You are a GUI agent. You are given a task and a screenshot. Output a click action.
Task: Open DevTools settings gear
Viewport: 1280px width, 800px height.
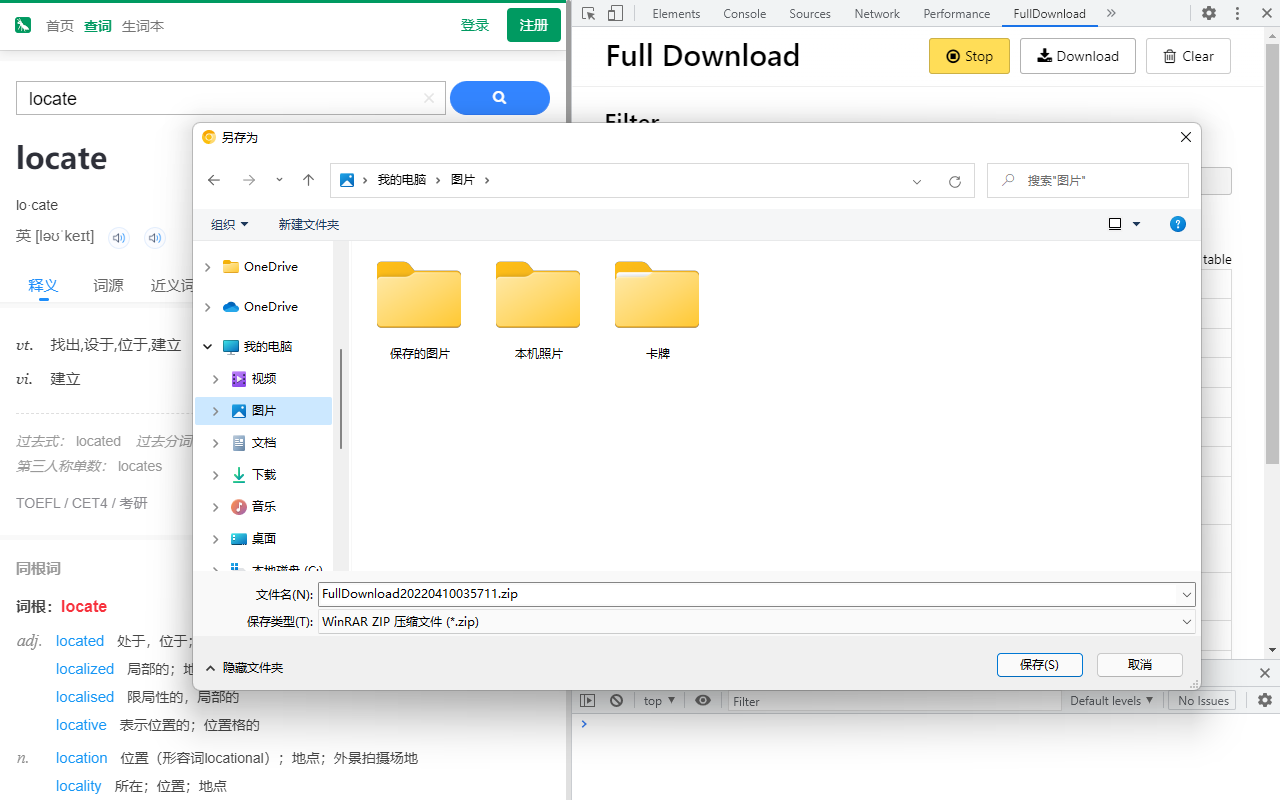pos(1209,13)
